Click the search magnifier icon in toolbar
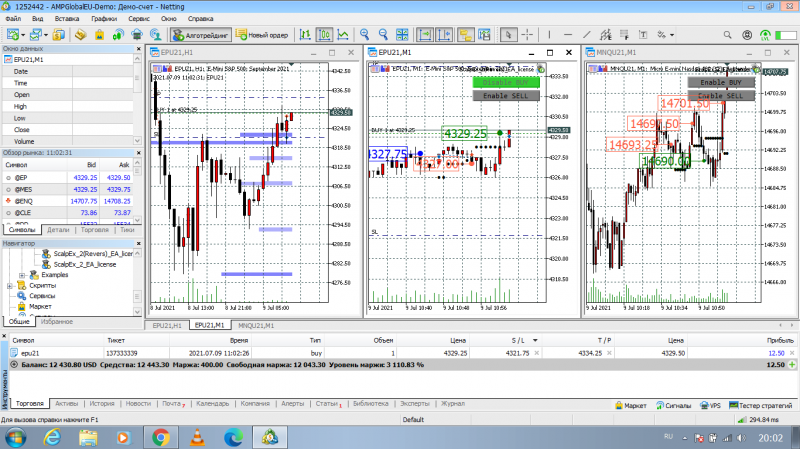The height and width of the screenshot is (449, 800). pyautogui.click(x=727, y=35)
